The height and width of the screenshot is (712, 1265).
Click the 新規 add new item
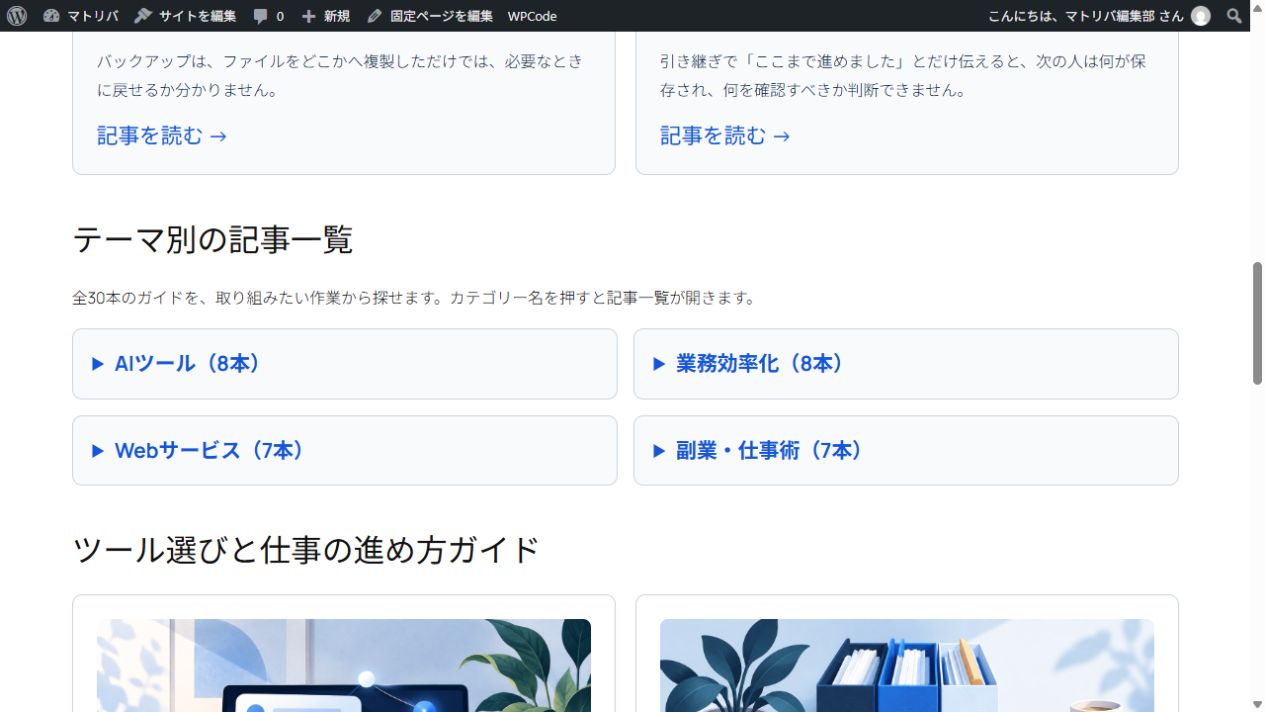pos(326,16)
